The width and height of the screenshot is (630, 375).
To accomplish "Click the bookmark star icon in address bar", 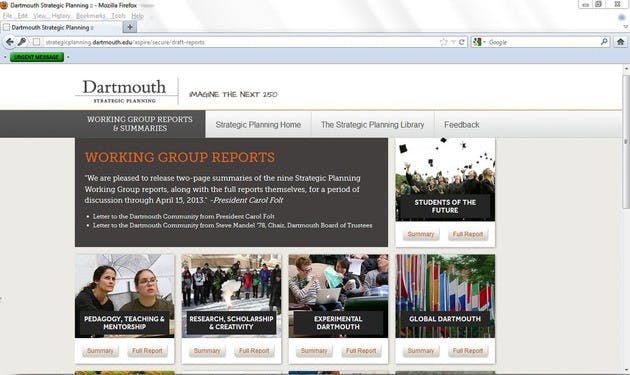I will [444, 42].
